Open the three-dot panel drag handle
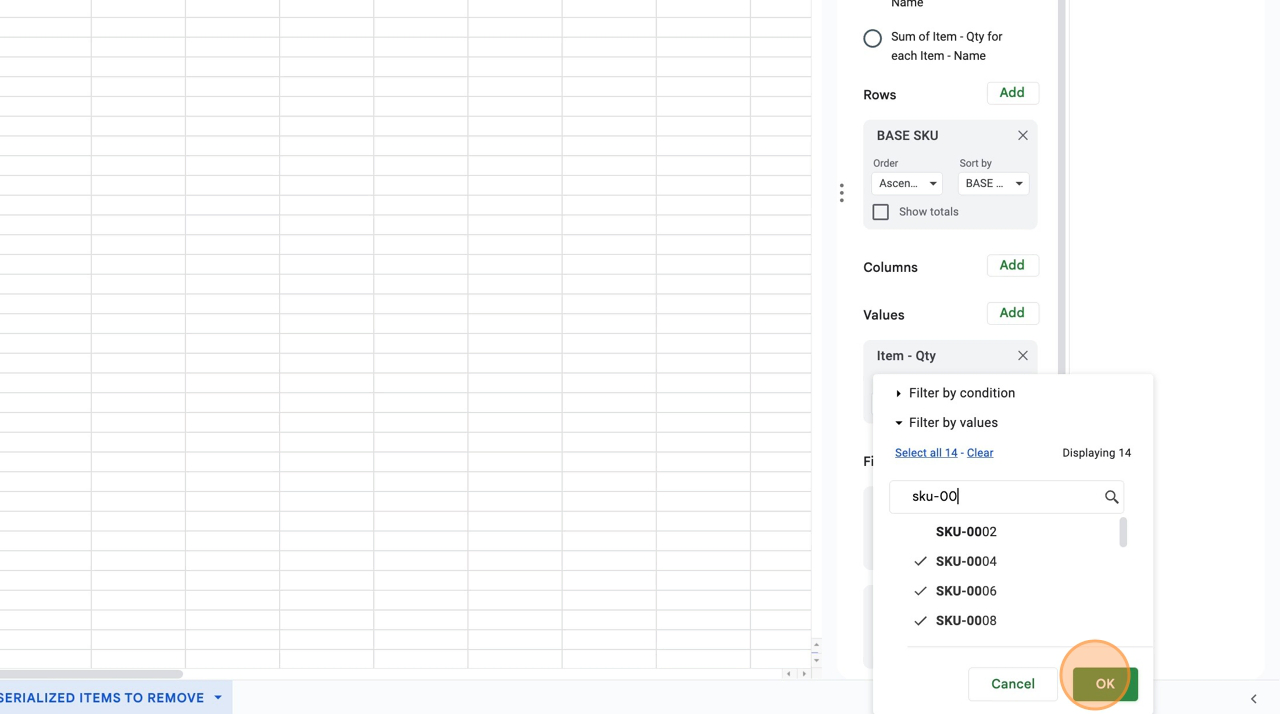This screenshot has height=714, width=1280. (842, 193)
